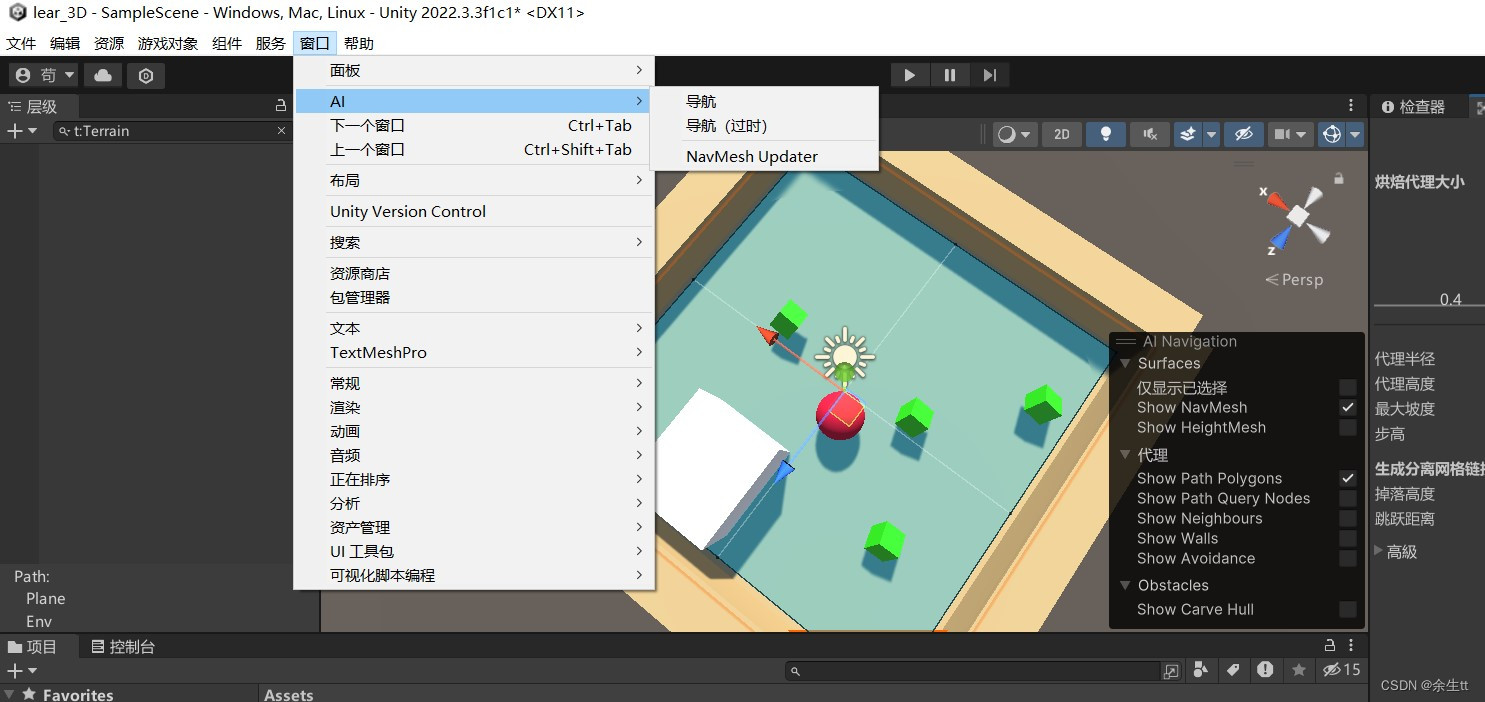Open the 组件 (Component) menu
The image size is (1485, 702).
[x=227, y=43]
